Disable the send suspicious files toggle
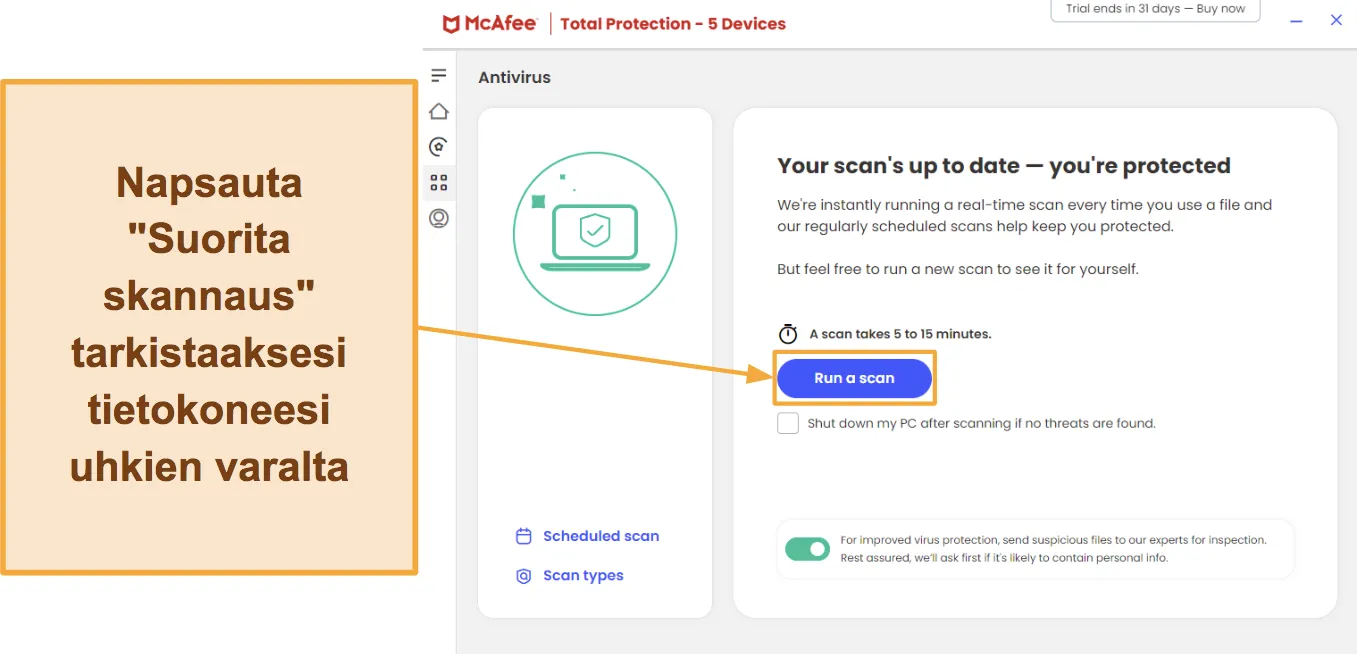 point(807,549)
